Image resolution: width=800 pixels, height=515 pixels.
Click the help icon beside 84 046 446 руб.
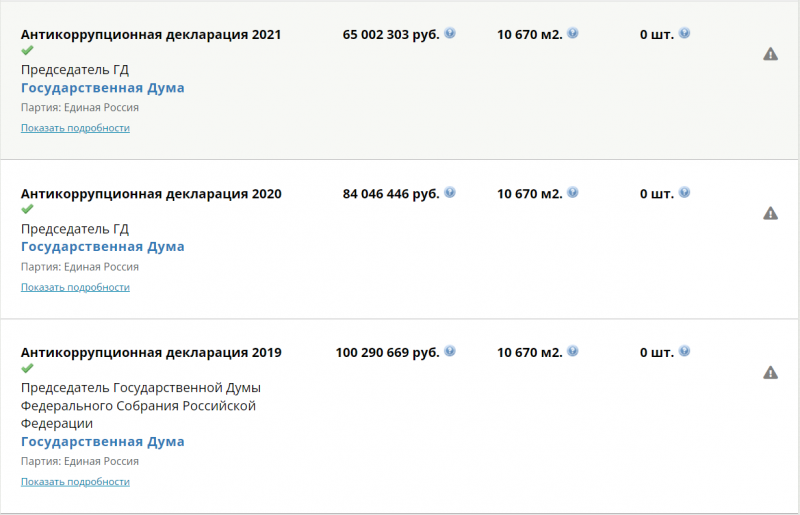449,192
